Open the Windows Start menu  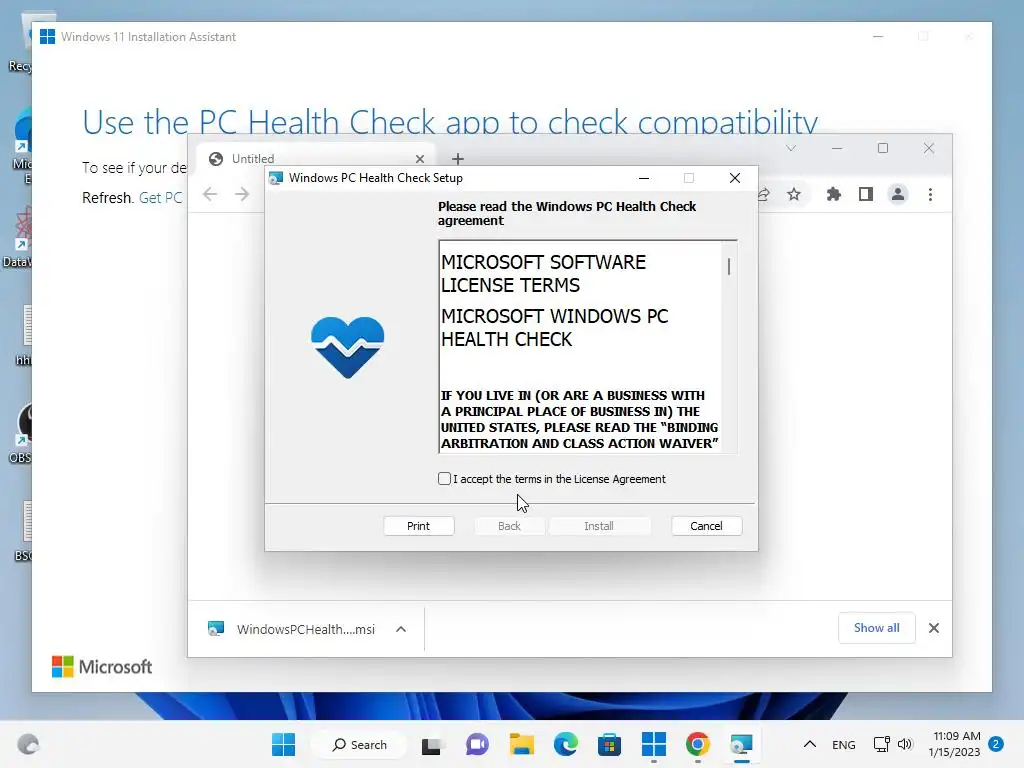pyautogui.click(x=283, y=744)
